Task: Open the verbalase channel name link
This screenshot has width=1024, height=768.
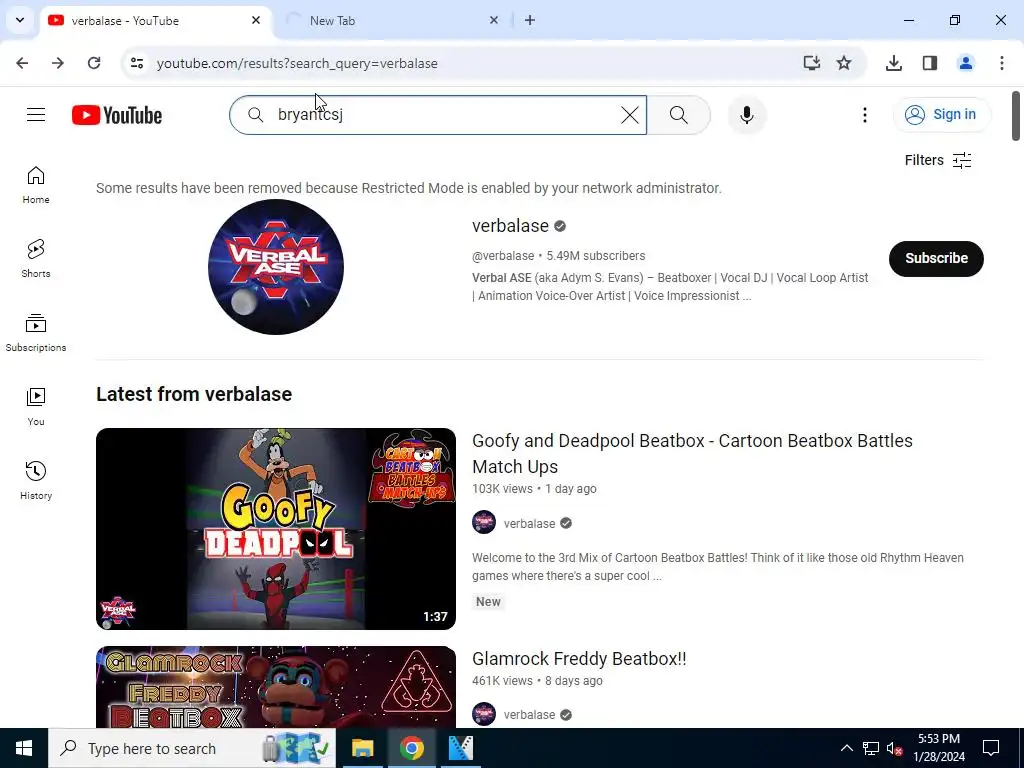Action: pyautogui.click(x=510, y=225)
